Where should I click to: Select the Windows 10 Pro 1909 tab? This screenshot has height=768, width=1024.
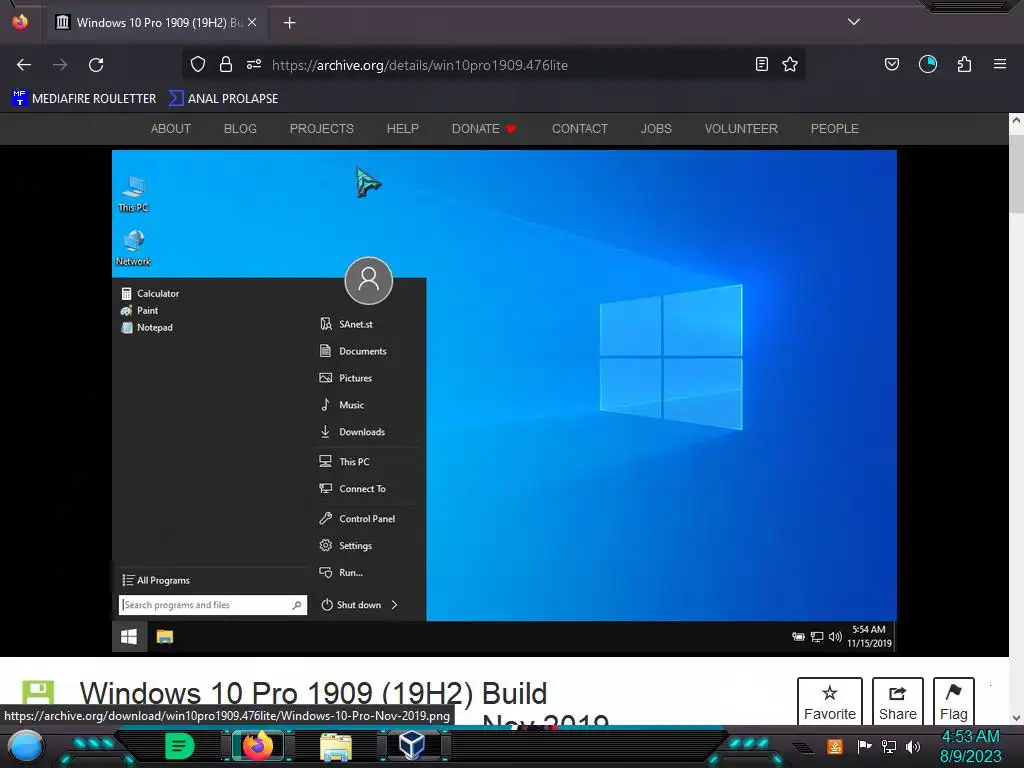(157, 23)
